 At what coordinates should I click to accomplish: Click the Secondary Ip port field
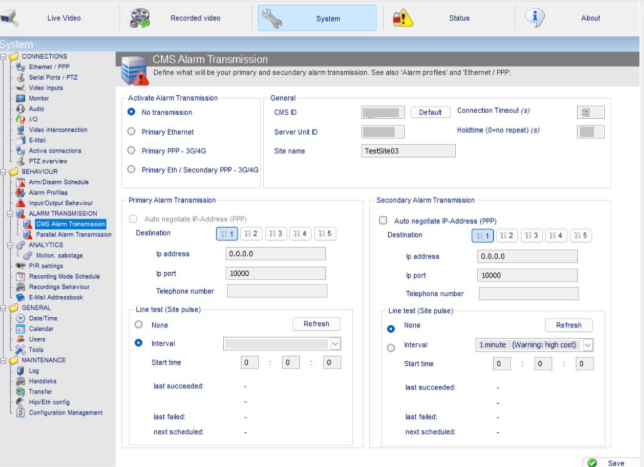527,275
